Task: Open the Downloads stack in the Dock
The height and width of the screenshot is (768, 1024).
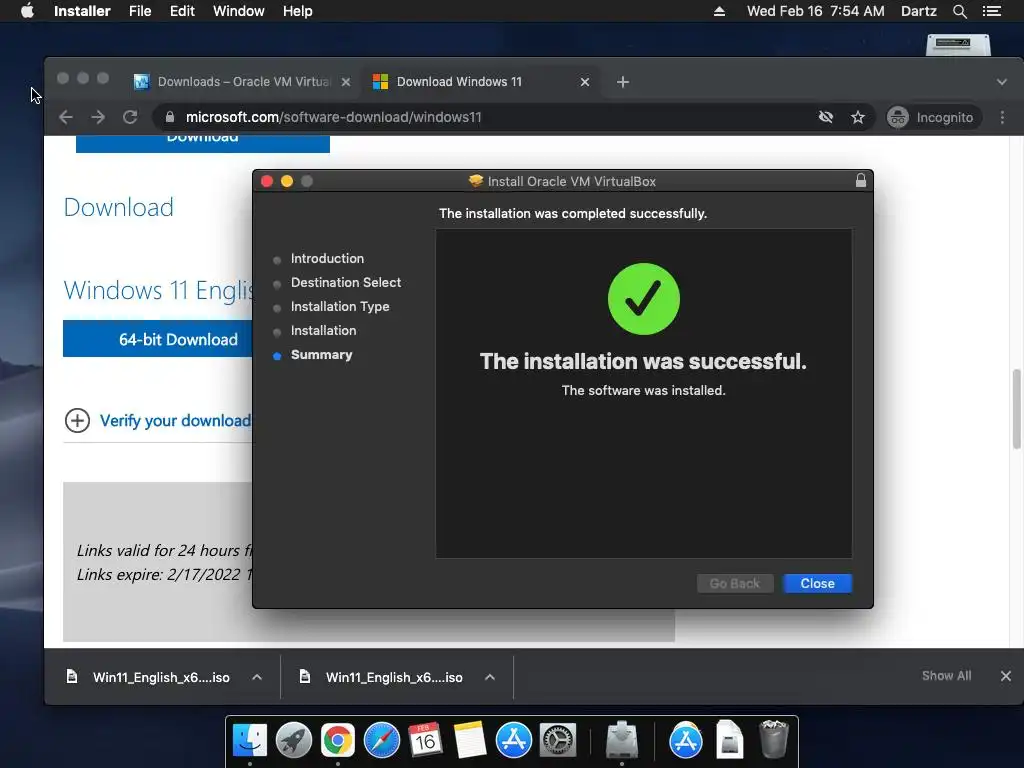Action: click(x=729, y=740)
